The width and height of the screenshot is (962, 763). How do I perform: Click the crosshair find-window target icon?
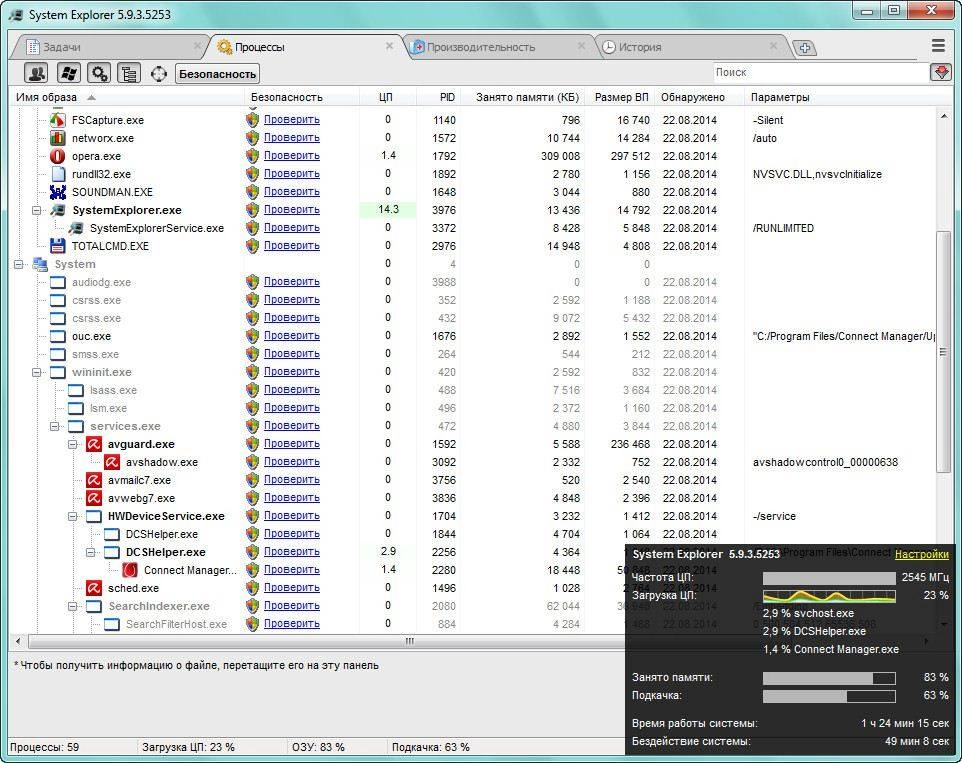pyautogui.click(x=159, y=74)
